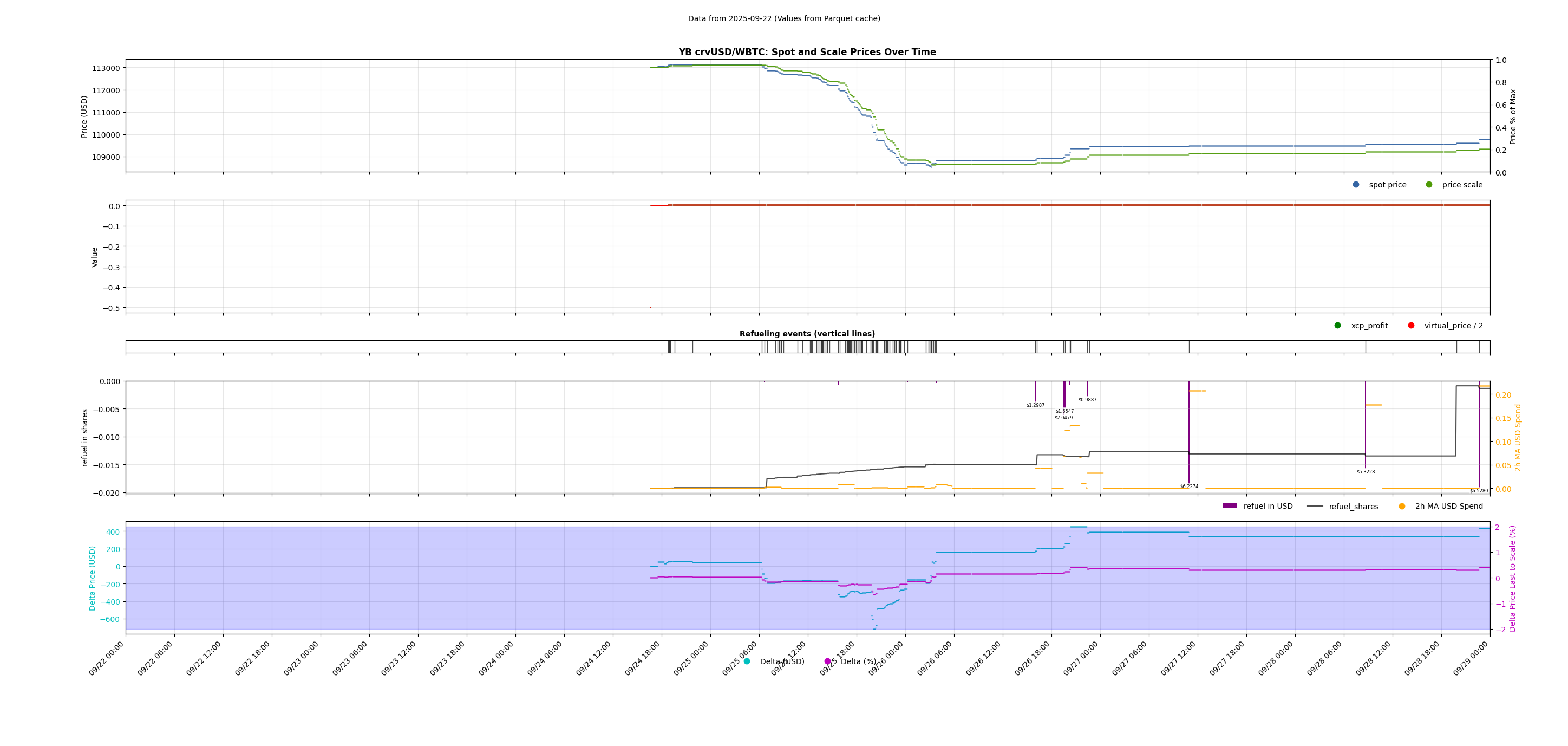Click the Data from 2025-09-22 header text
The image size is (1568, 746).
[x=784, y=19]
